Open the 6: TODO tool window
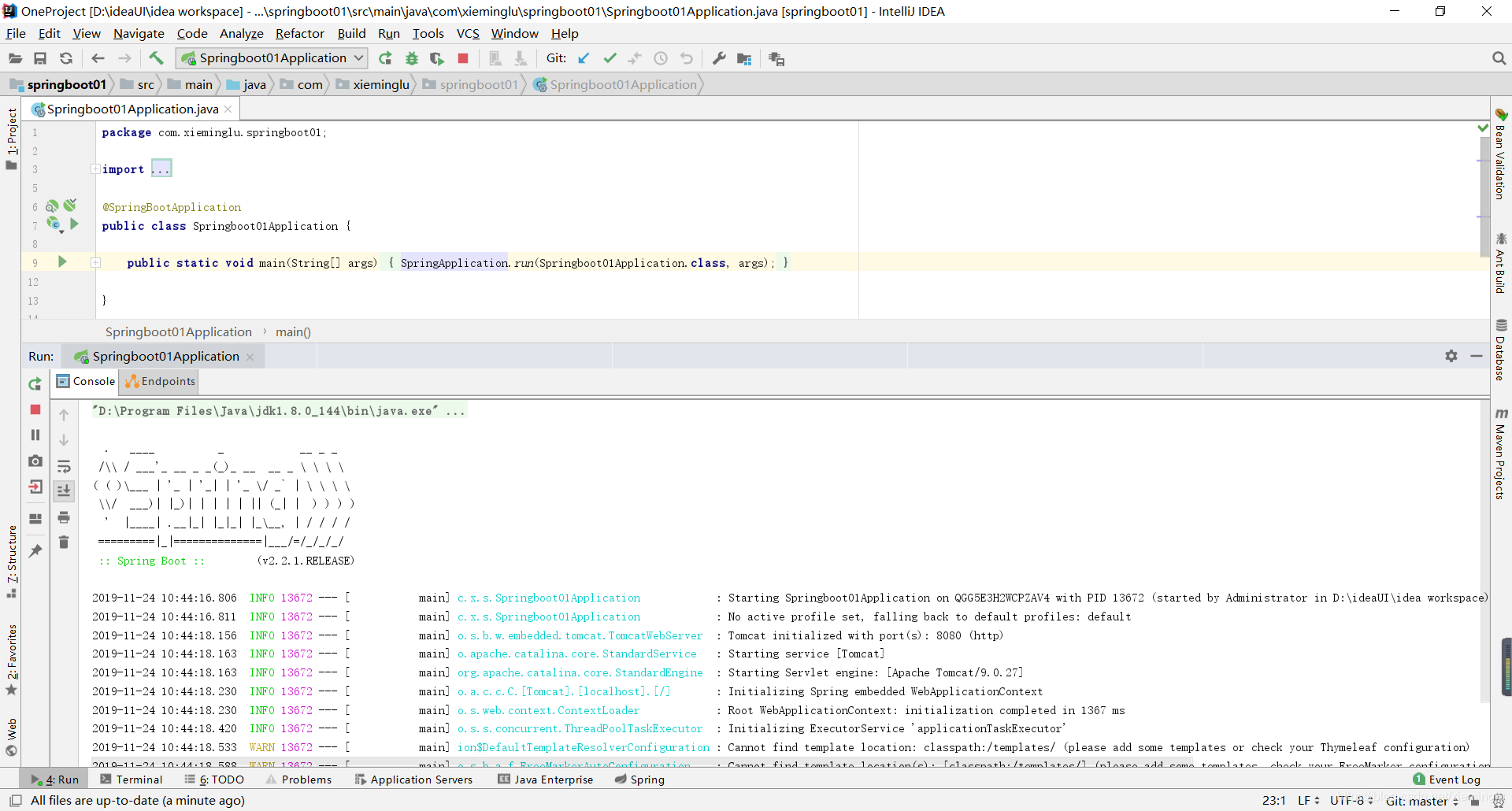 pyautogui.click(x=214, y=780)
